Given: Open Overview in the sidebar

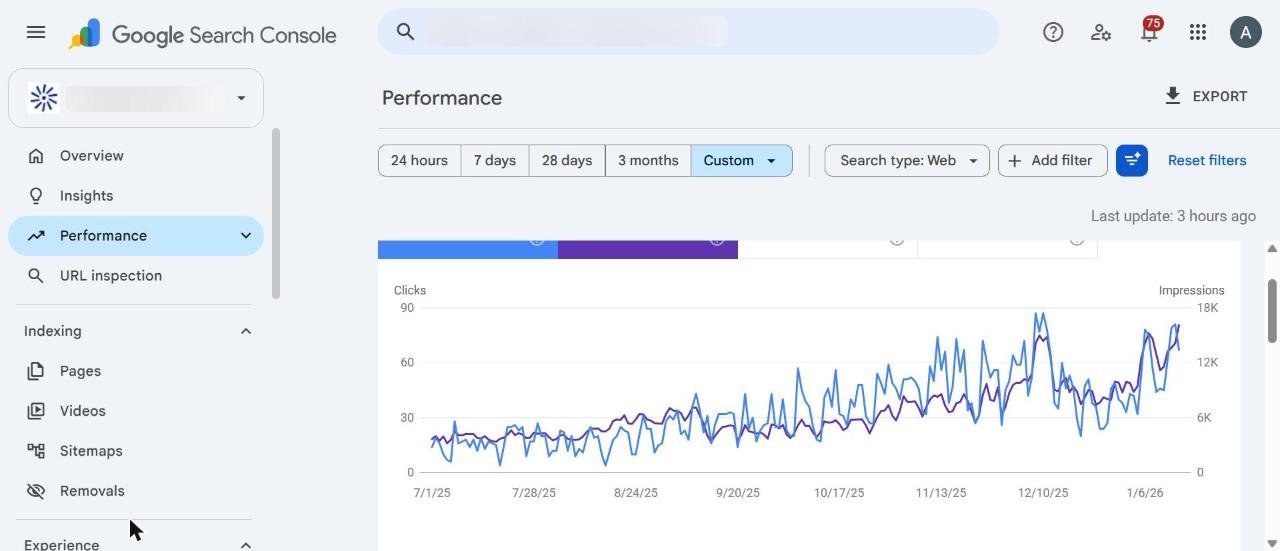Looking at the screenshot, I should point(136,156).
